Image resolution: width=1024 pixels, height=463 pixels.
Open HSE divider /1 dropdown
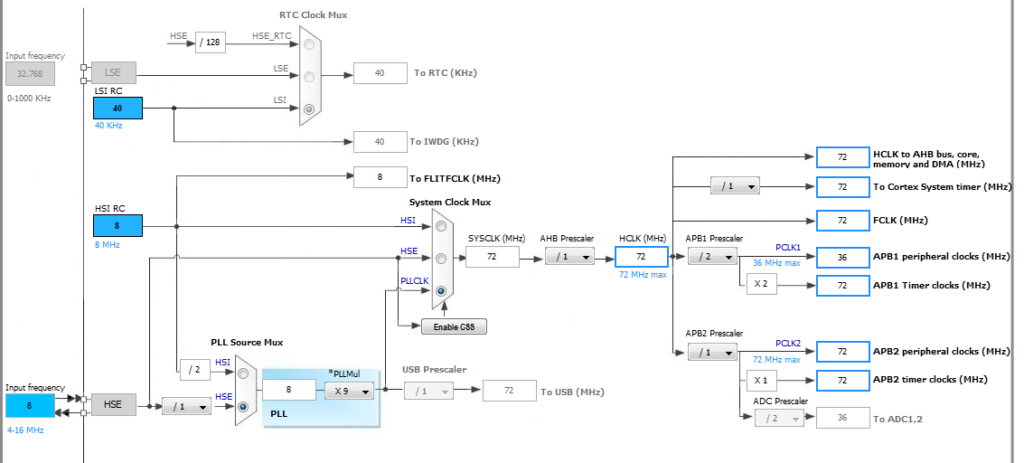186,407
